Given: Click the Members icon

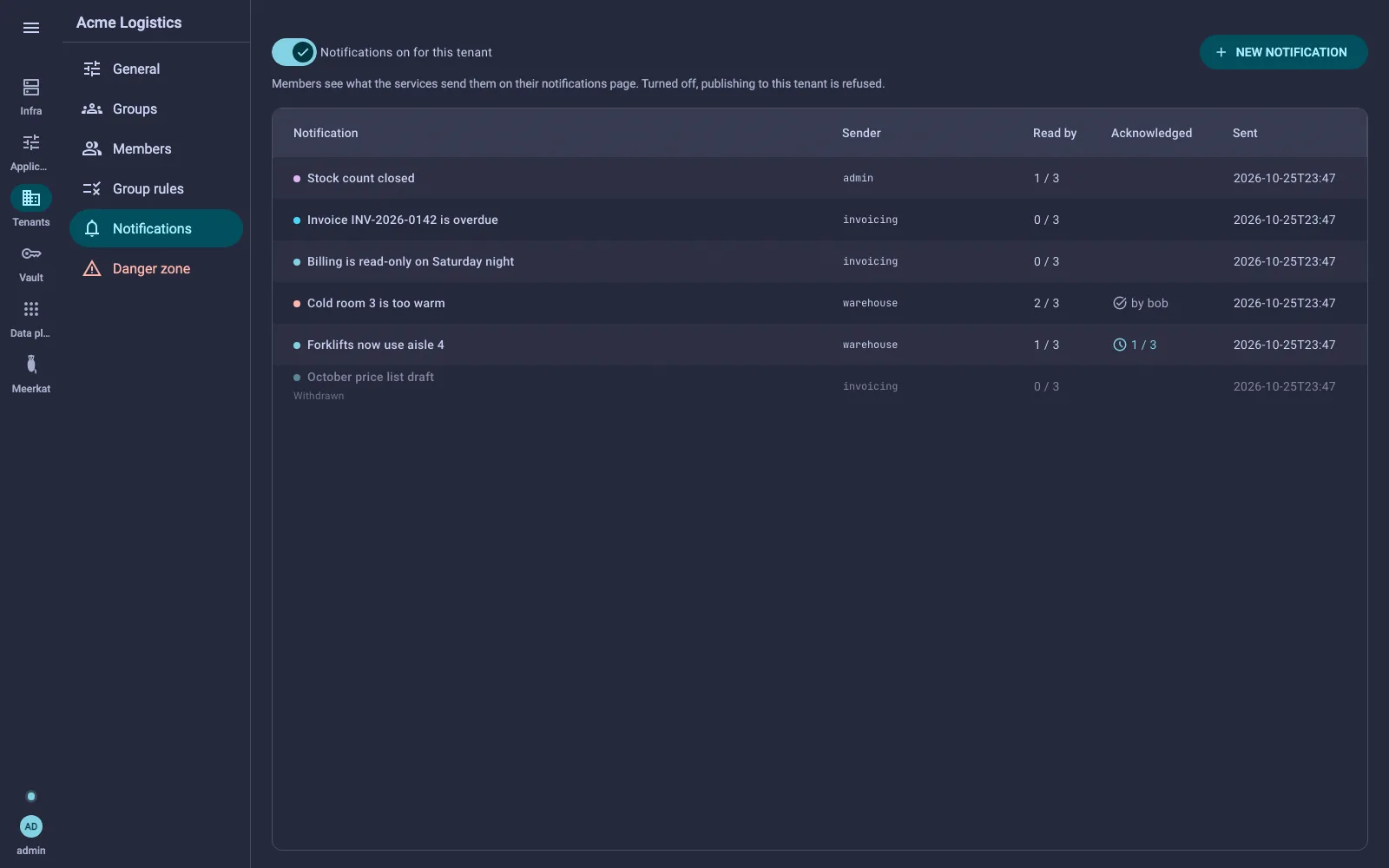Looking at the screenshot, I should (92, 148).
